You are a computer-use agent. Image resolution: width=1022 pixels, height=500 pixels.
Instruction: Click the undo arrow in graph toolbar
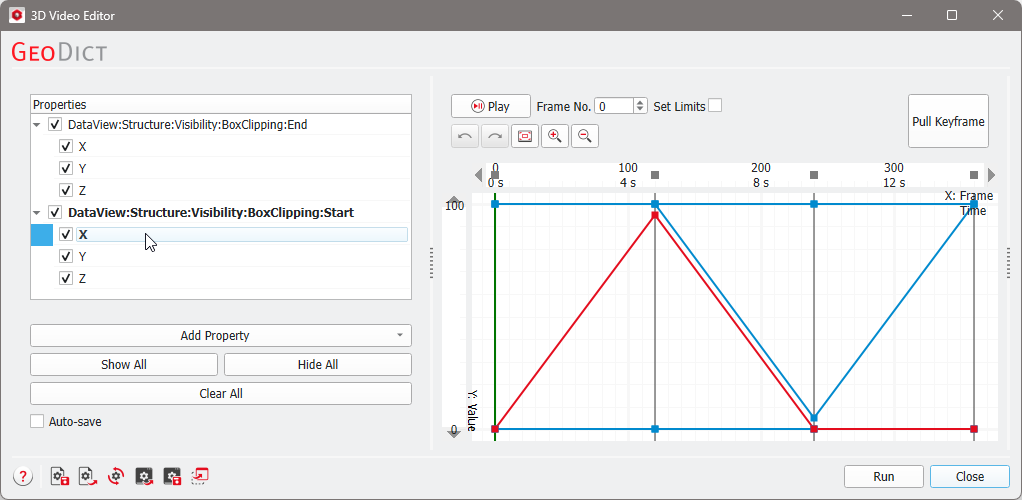(465, 136)
